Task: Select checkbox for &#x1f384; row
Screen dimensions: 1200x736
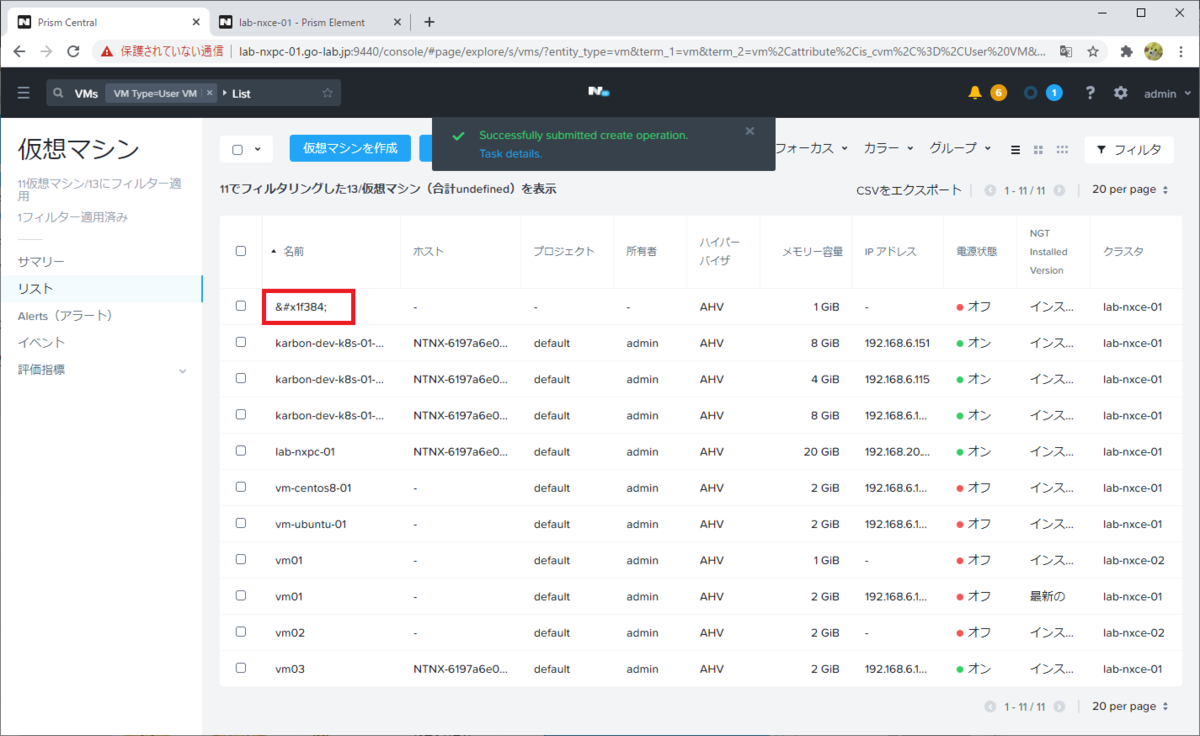Action: [x=241, y=306]
